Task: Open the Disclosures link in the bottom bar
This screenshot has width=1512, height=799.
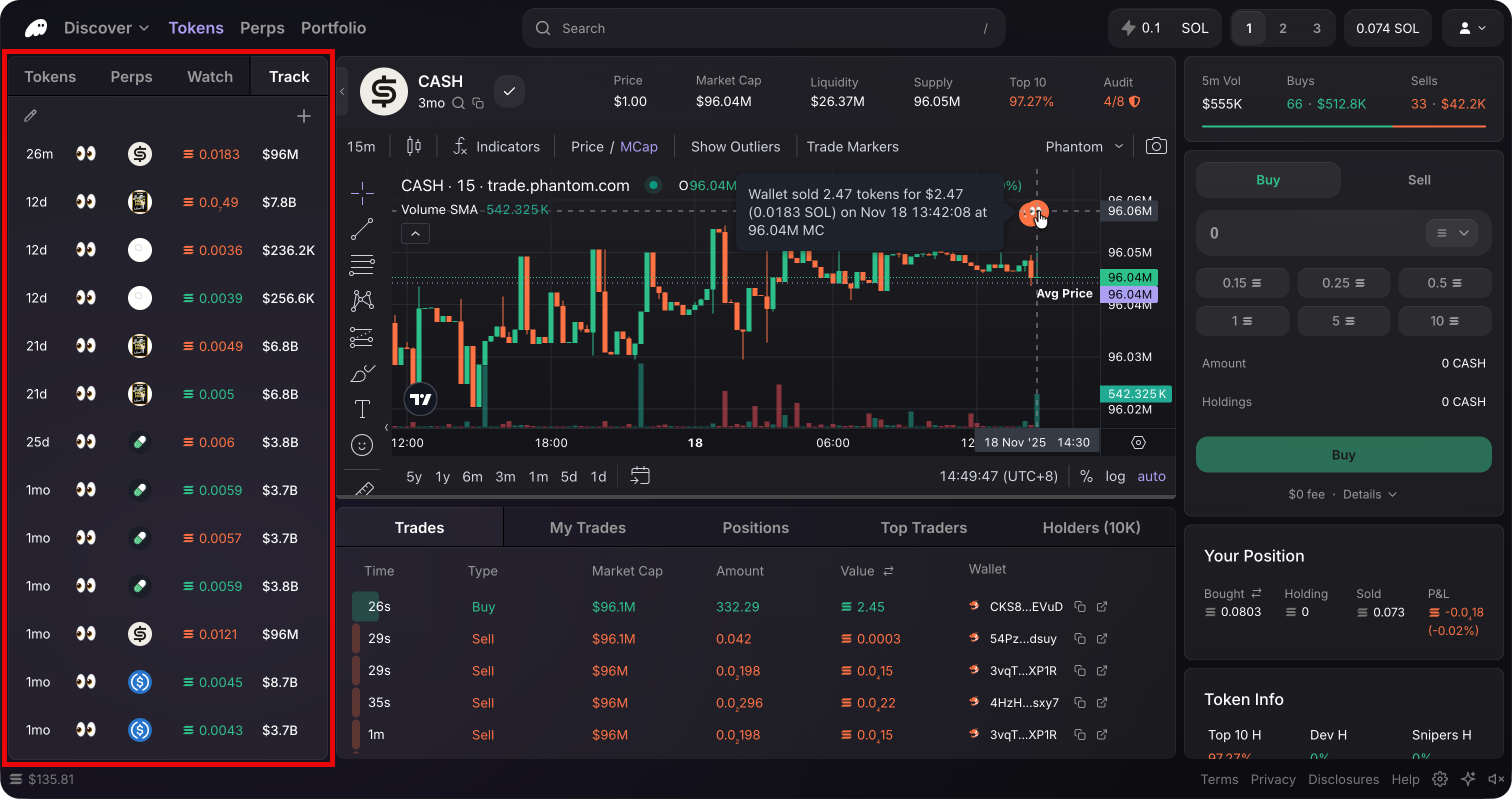Action: [1344, 779]
